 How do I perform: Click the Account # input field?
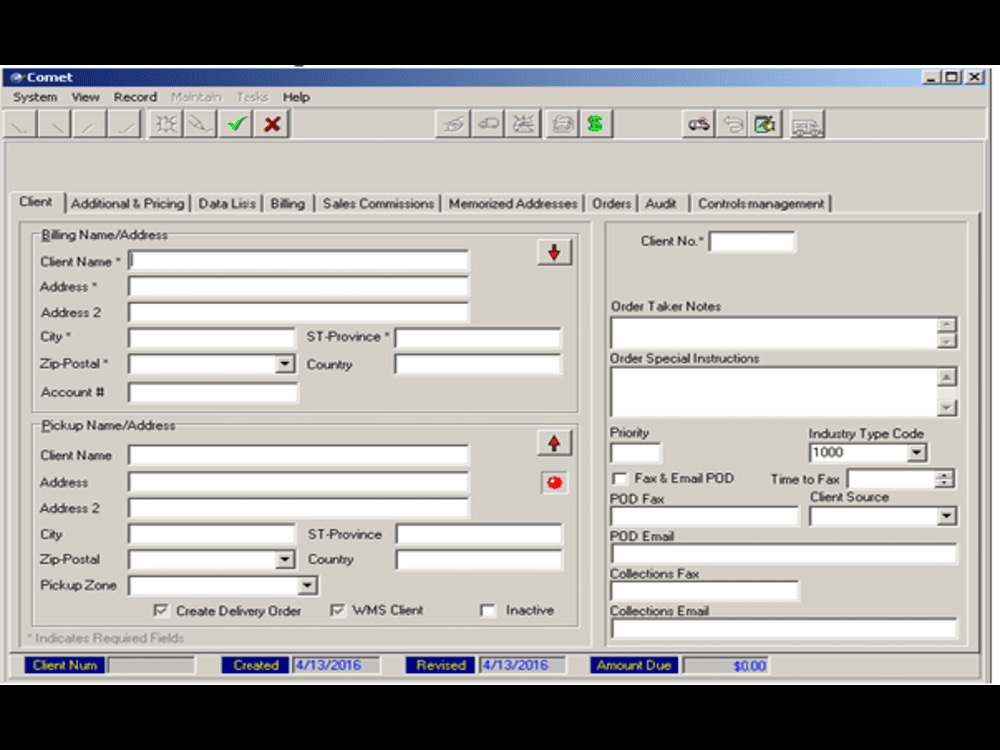(212, 393)
